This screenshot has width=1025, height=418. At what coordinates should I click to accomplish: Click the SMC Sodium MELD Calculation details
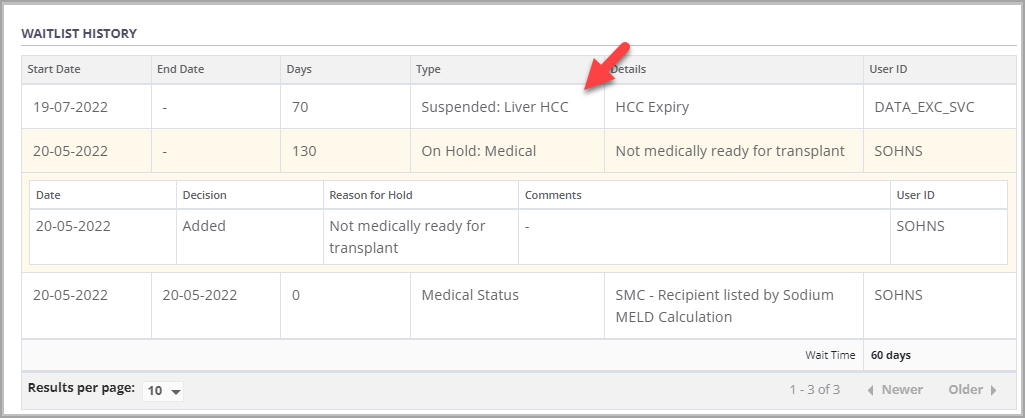[x=724, y=306]
